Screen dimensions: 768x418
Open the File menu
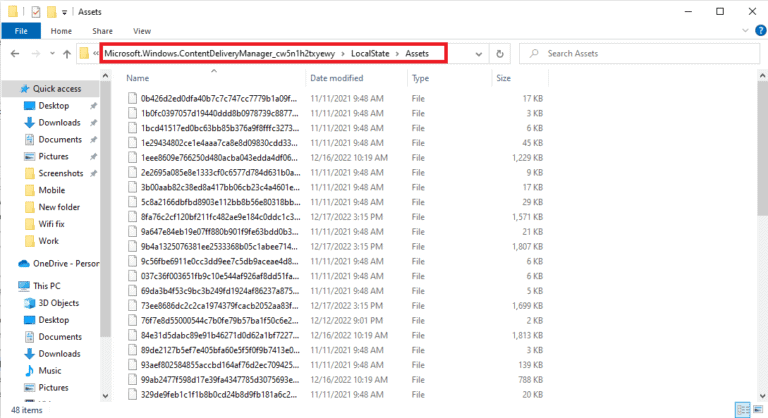pos(21,31)
